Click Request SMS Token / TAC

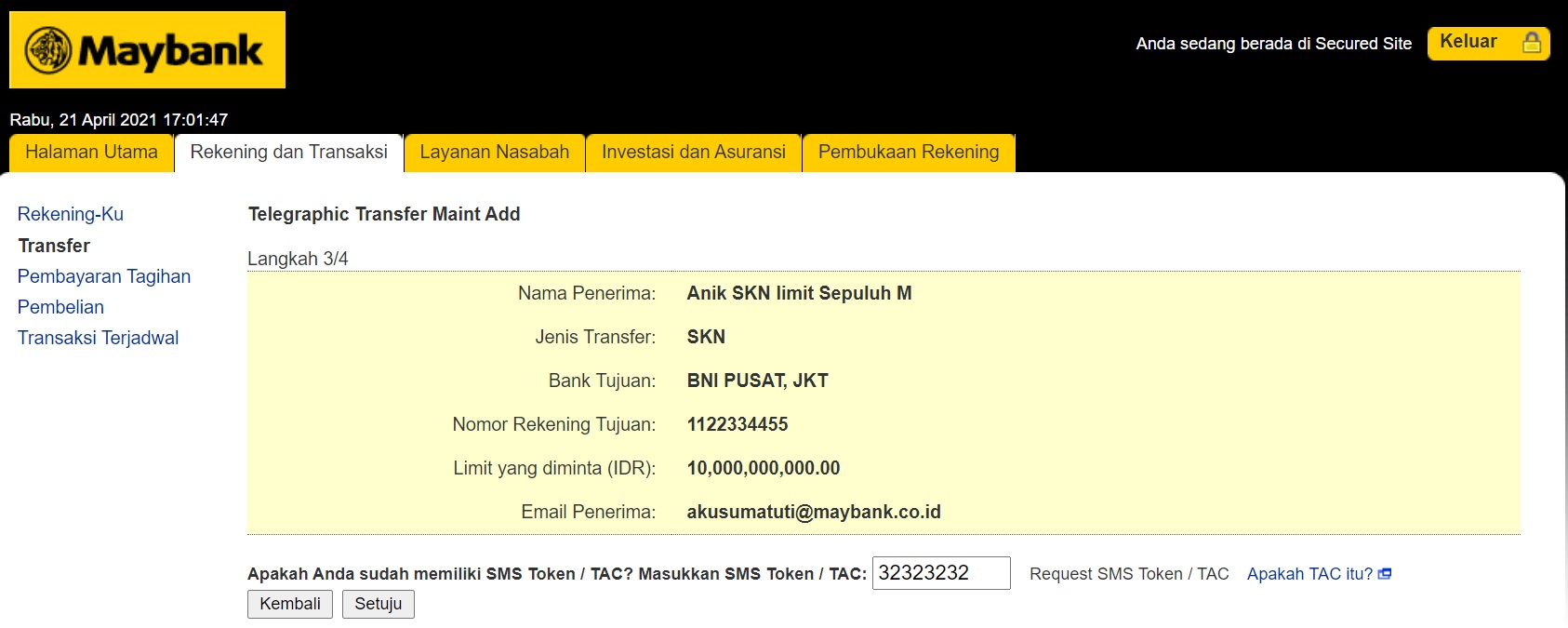pyautogui.click(x=1129, y=574)
